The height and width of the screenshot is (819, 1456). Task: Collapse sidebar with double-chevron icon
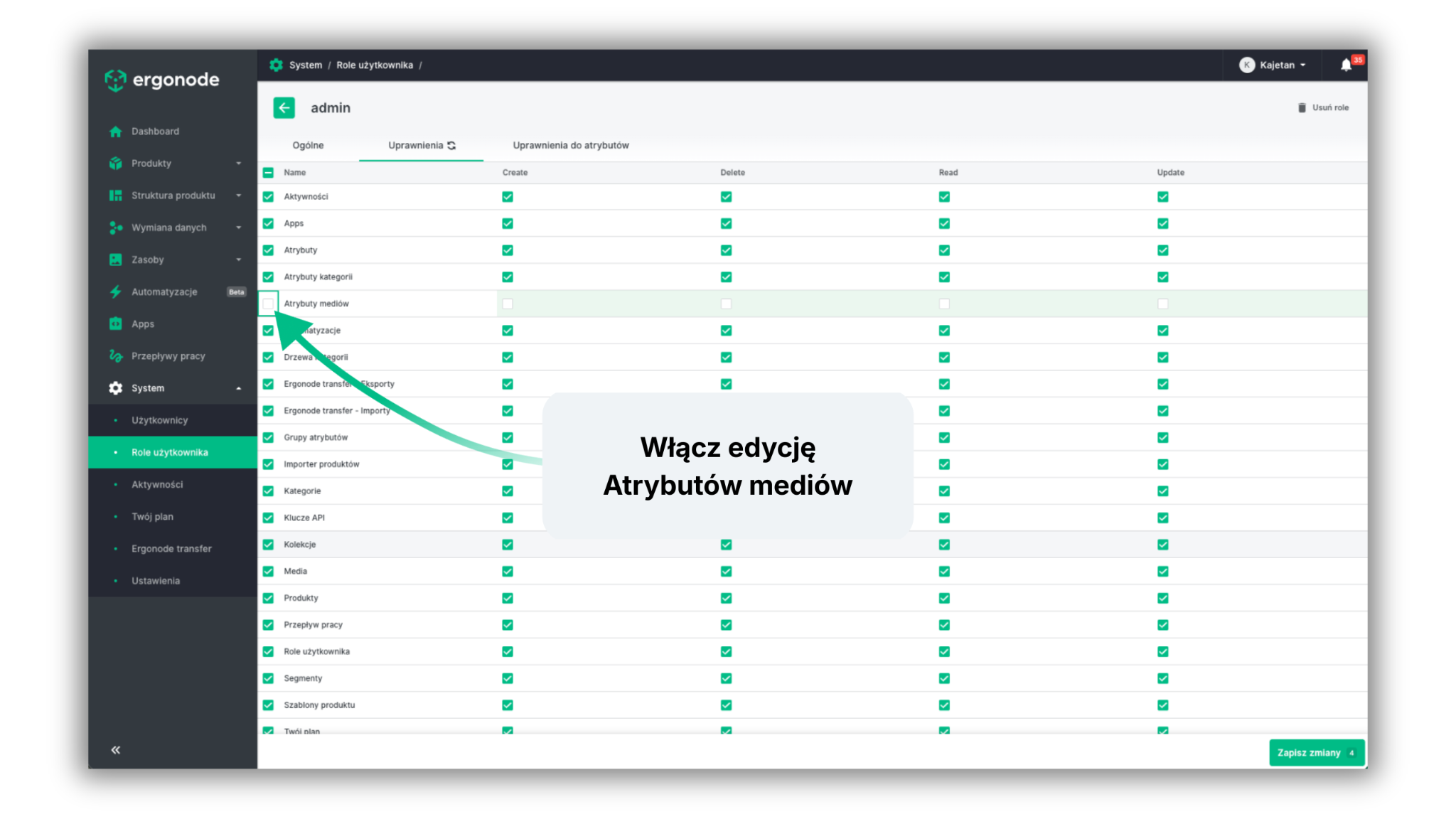pos(116,750)
